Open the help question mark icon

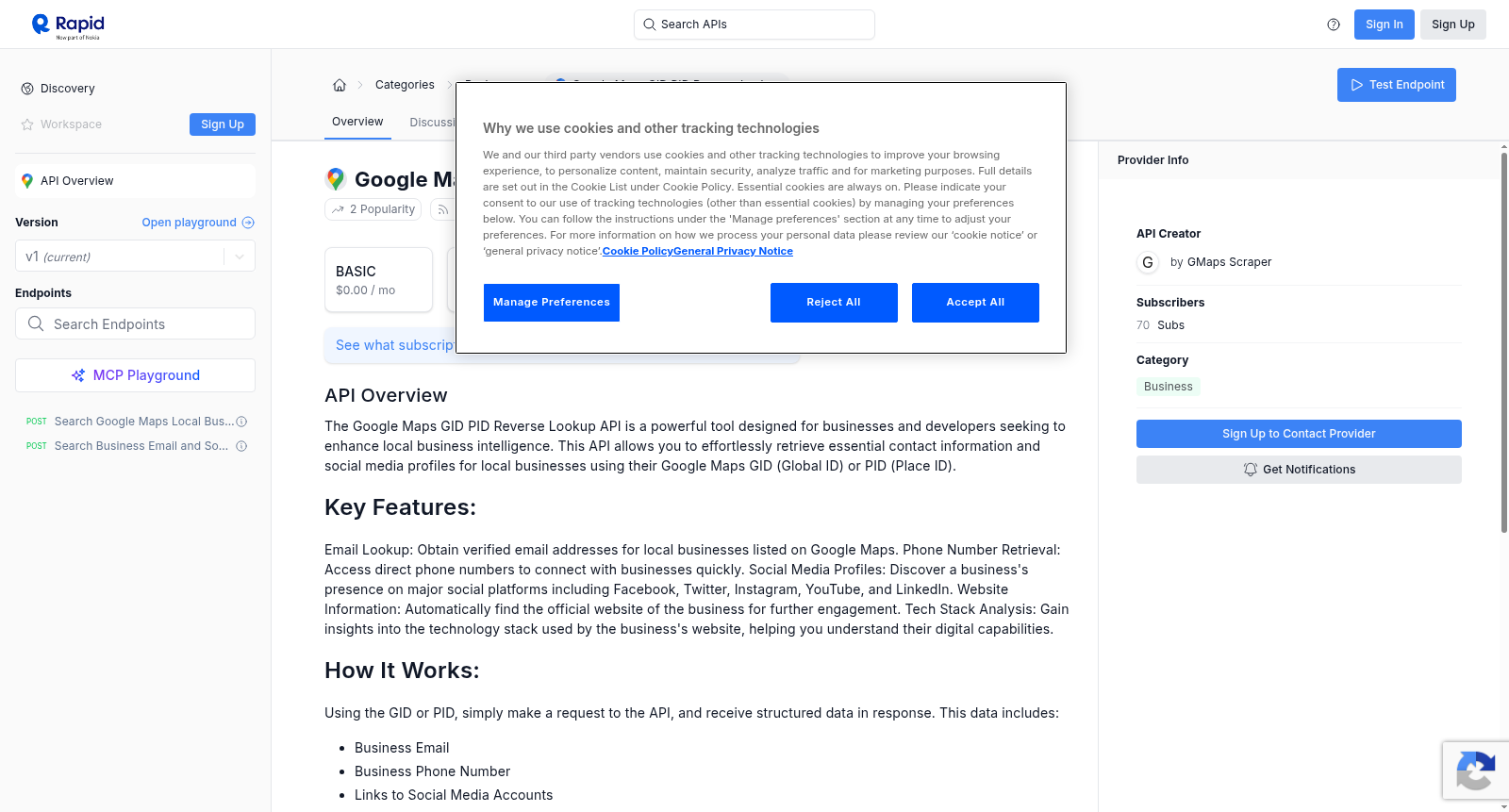tap(1334, 25)
